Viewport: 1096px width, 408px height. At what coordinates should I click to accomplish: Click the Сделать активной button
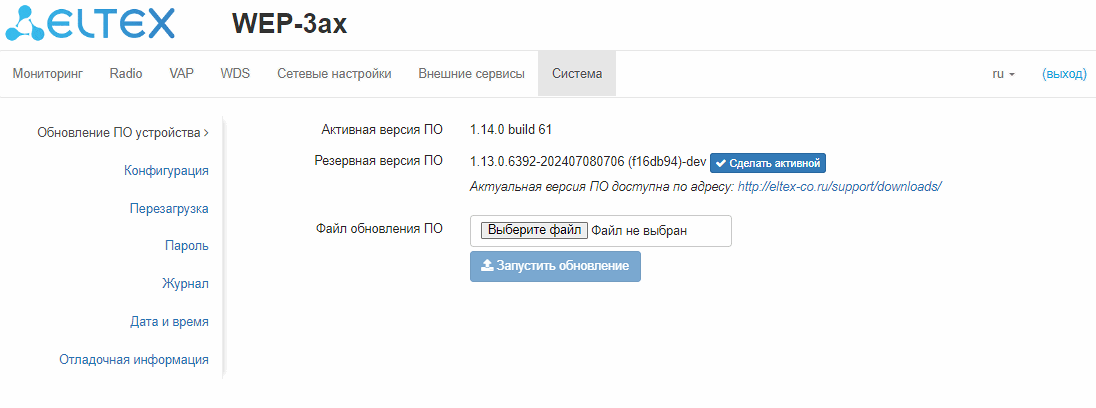click(768, 163)
